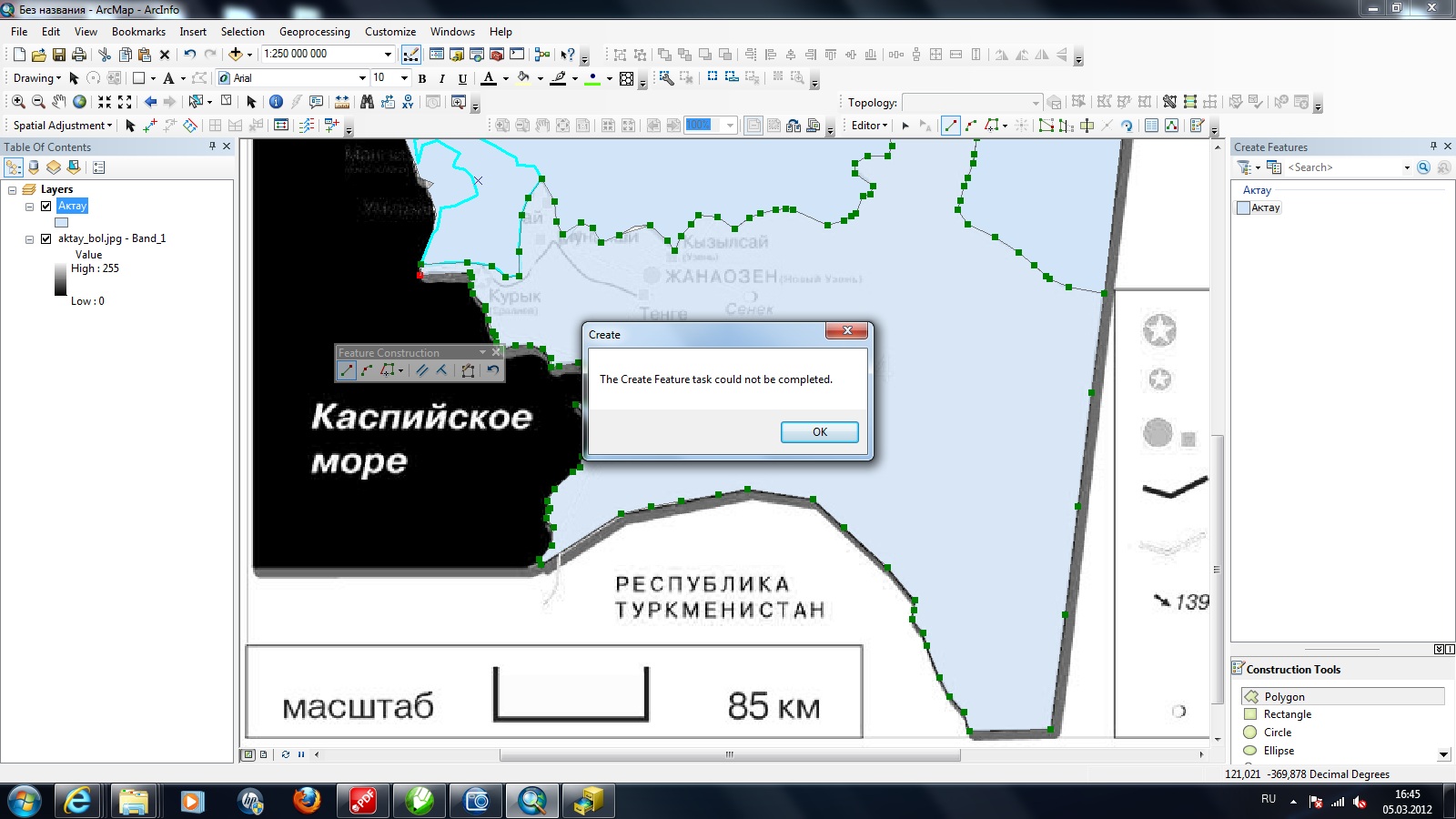
Task: Open the Bookmarks menu
Action: [138, 32]
